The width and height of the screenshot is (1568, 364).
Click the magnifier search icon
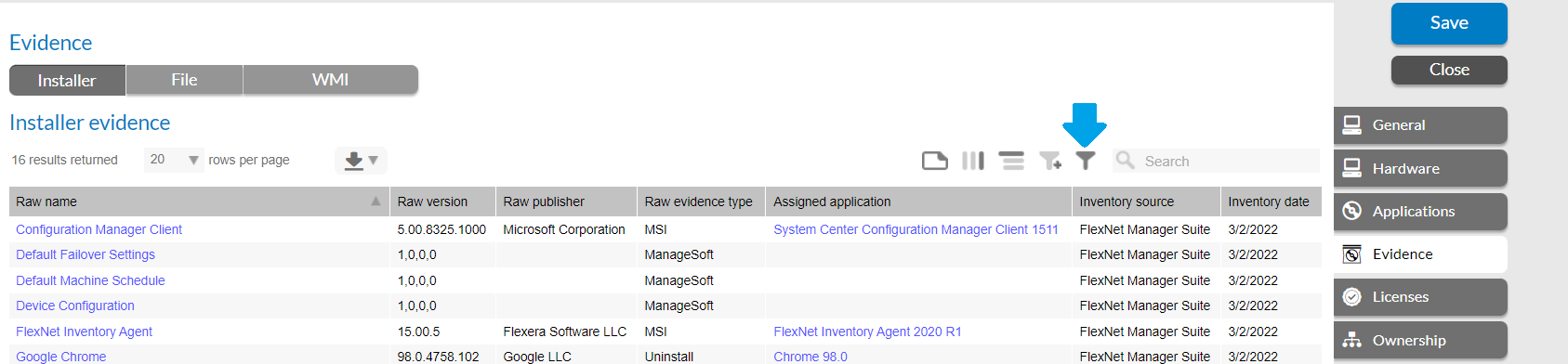point(1125,160)
